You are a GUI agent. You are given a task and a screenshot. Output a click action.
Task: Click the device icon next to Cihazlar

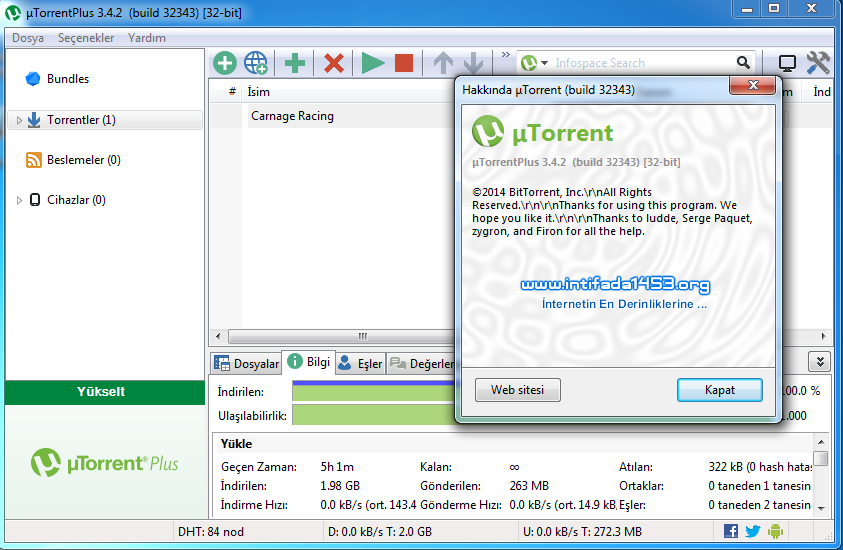pyautogui.click(x=34, y=200)
